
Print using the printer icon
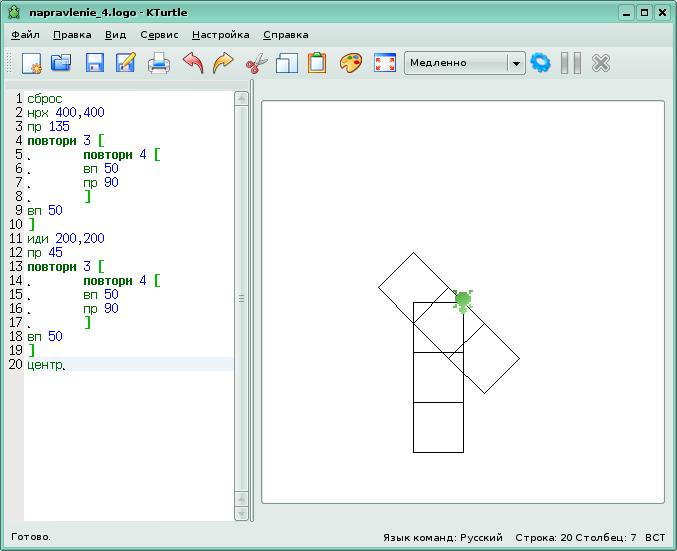pos(159,63)
